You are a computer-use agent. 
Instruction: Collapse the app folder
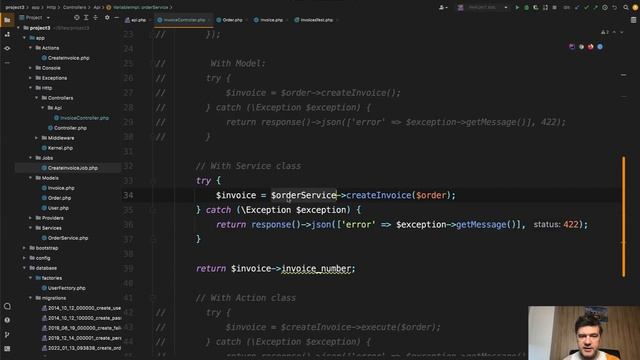tap(24, 38)
